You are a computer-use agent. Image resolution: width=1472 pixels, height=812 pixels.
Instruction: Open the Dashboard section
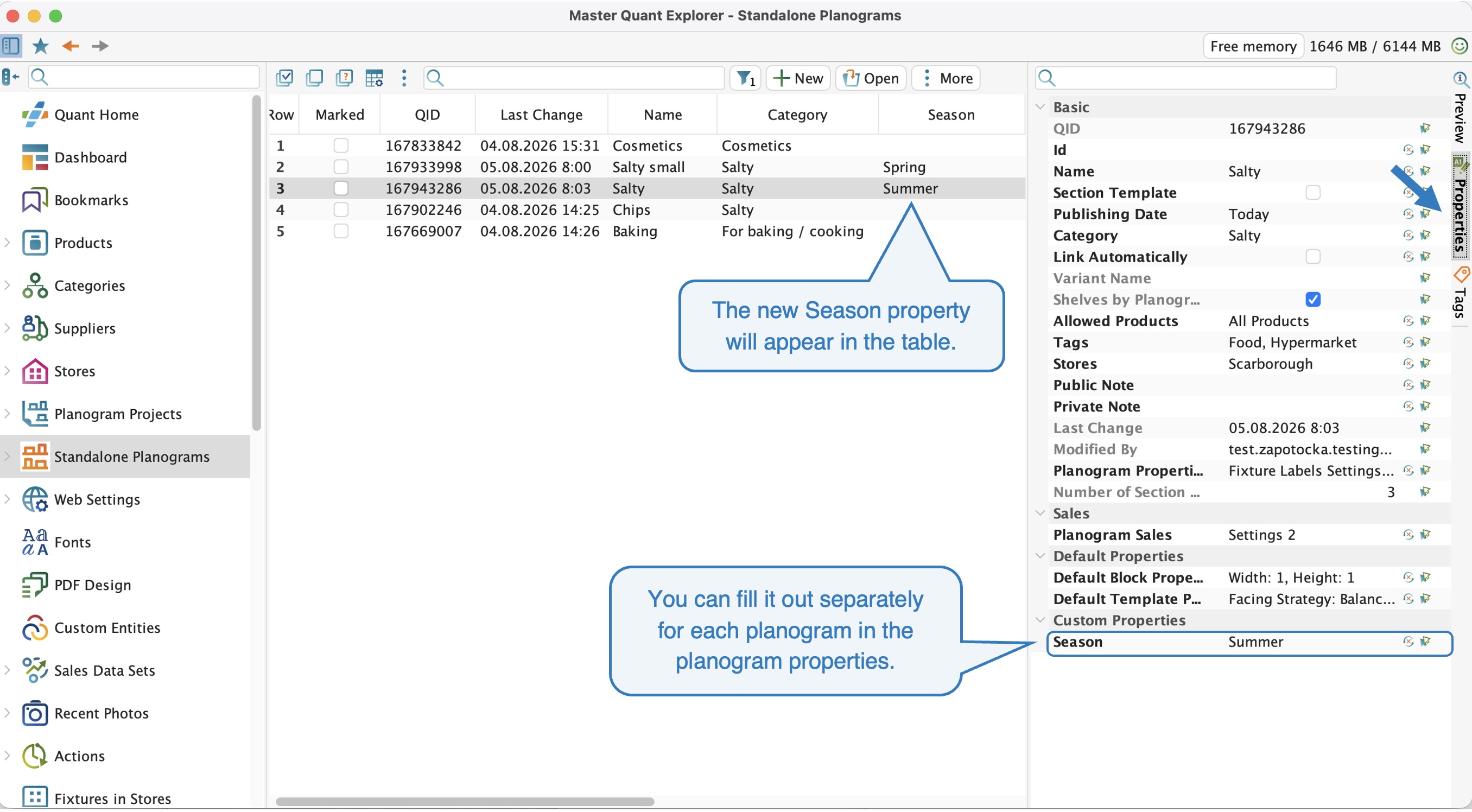[x=91, y=158]
